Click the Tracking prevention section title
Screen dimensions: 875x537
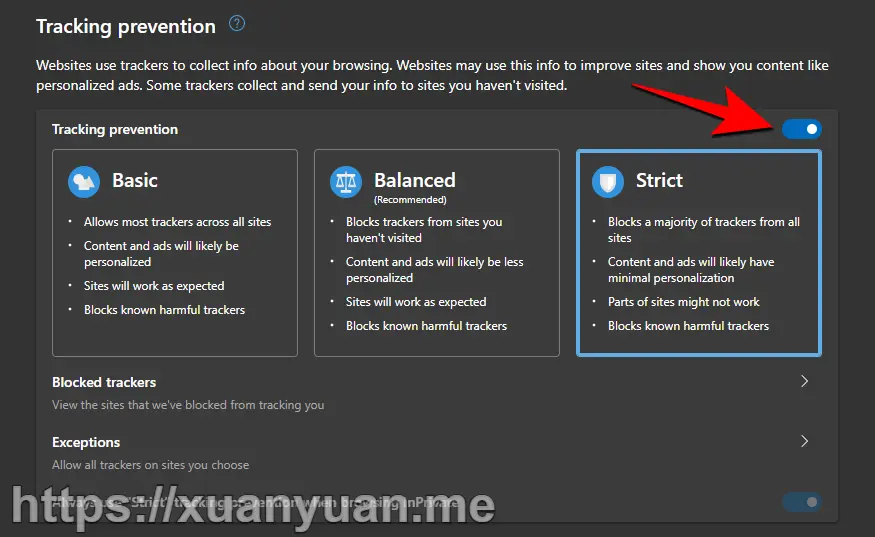(x=126, y=26)
